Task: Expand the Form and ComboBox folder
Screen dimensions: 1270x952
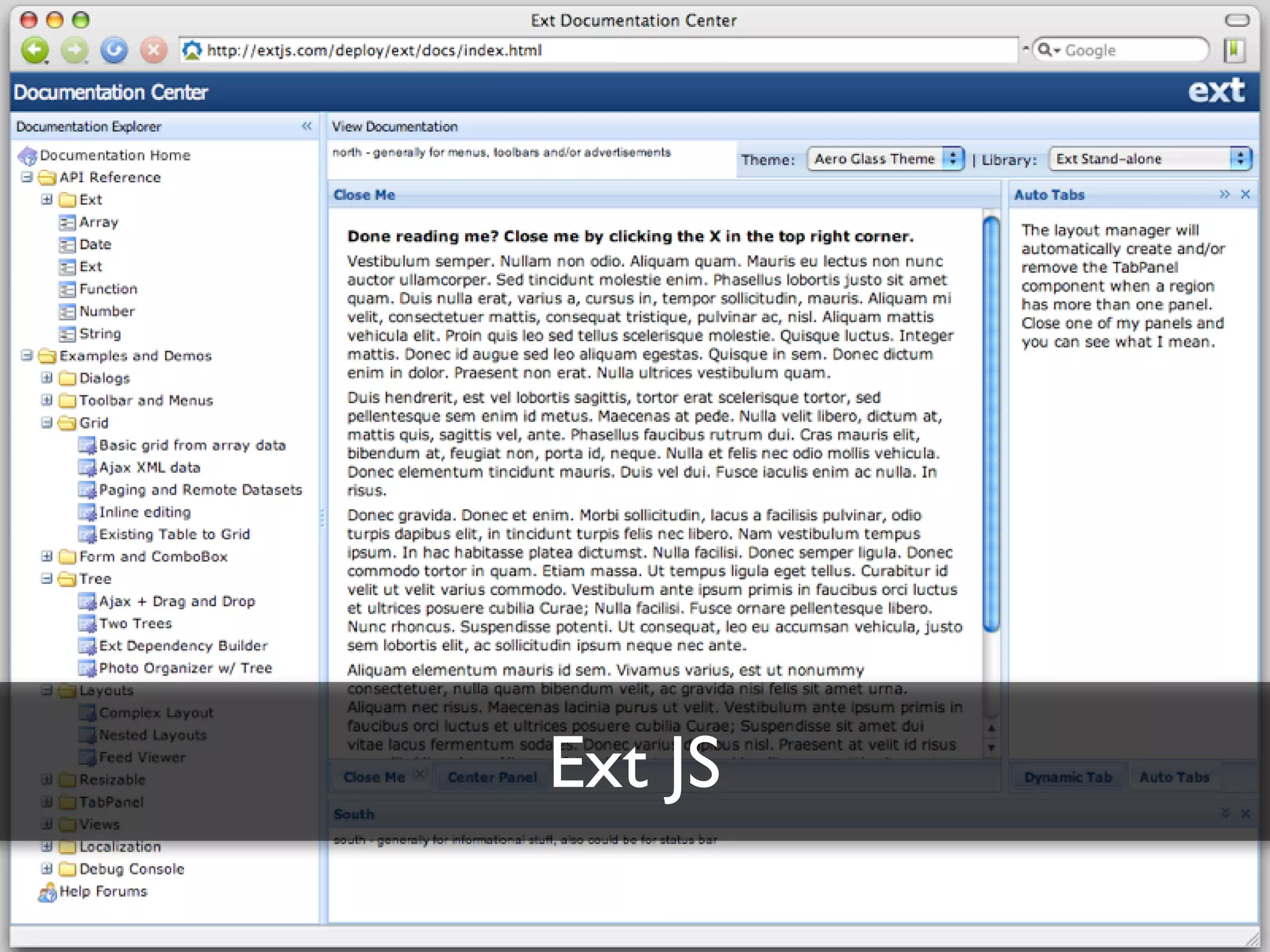Action: click(47, 557)
